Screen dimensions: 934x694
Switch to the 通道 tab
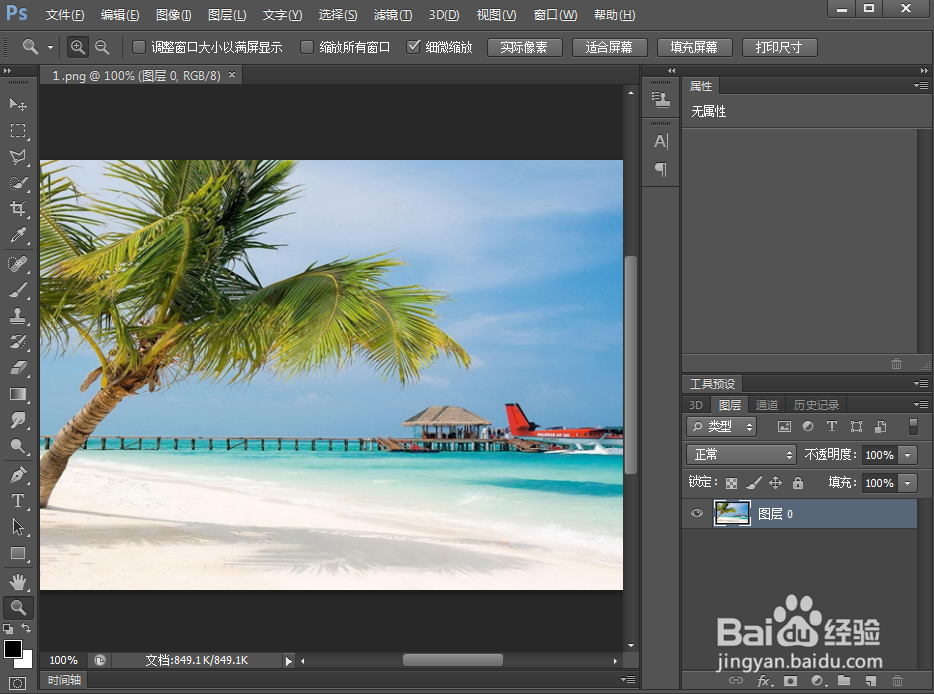767,405
